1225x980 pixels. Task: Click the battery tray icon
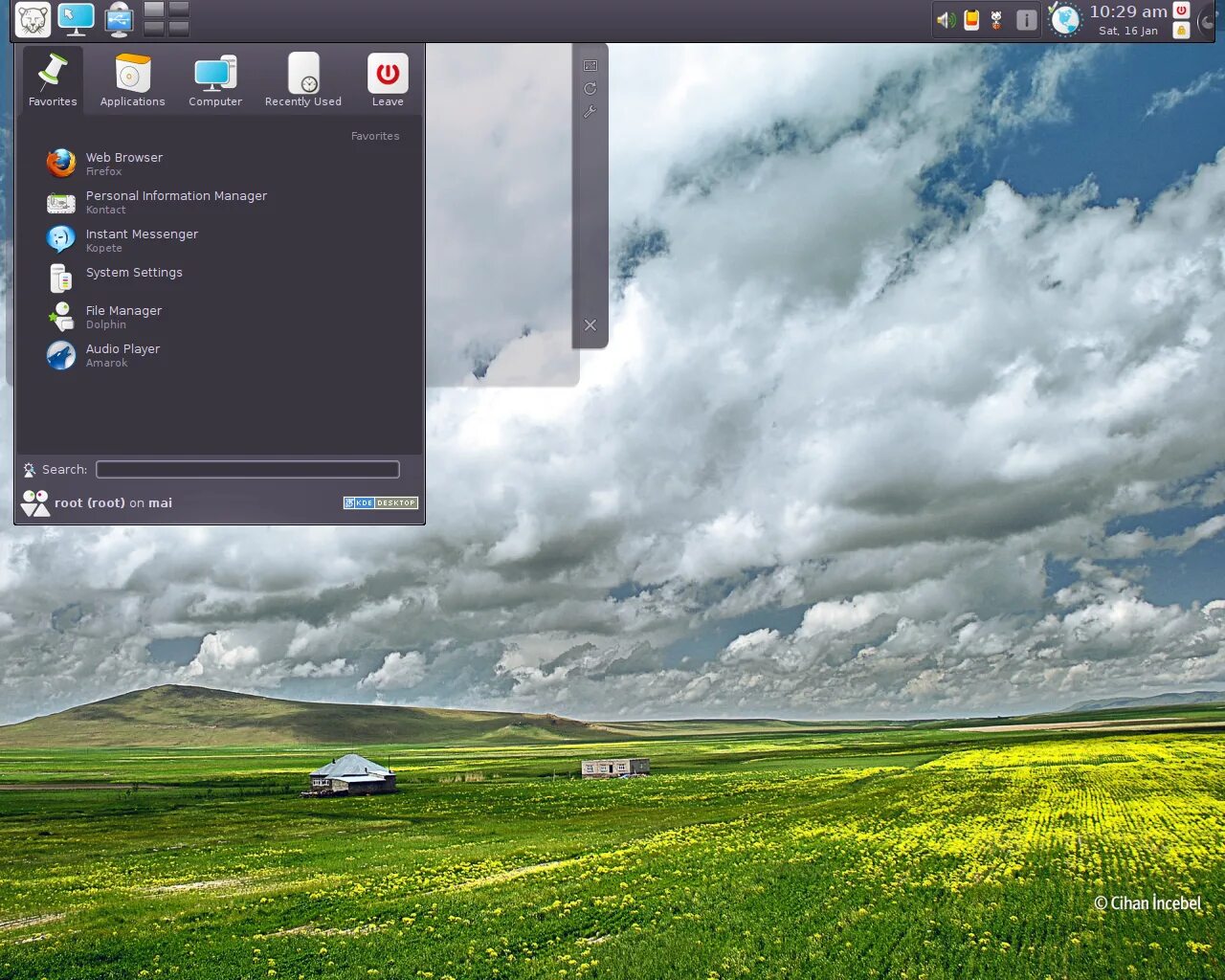pos(971,20)
